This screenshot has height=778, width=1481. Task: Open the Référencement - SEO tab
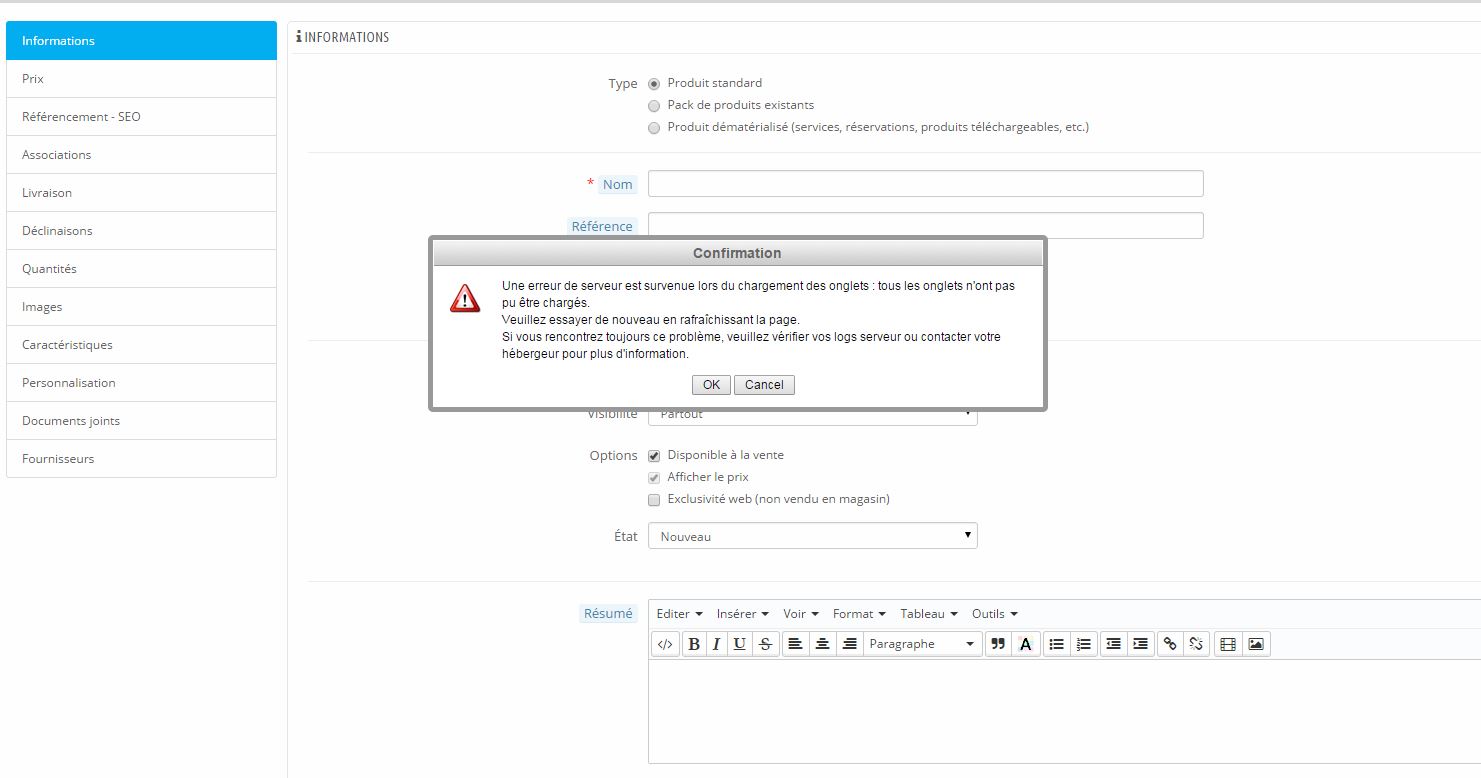pos(141,117)
